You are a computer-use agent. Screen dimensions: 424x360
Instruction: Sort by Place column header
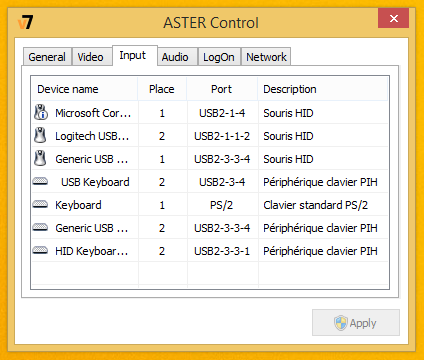[162, 89]
